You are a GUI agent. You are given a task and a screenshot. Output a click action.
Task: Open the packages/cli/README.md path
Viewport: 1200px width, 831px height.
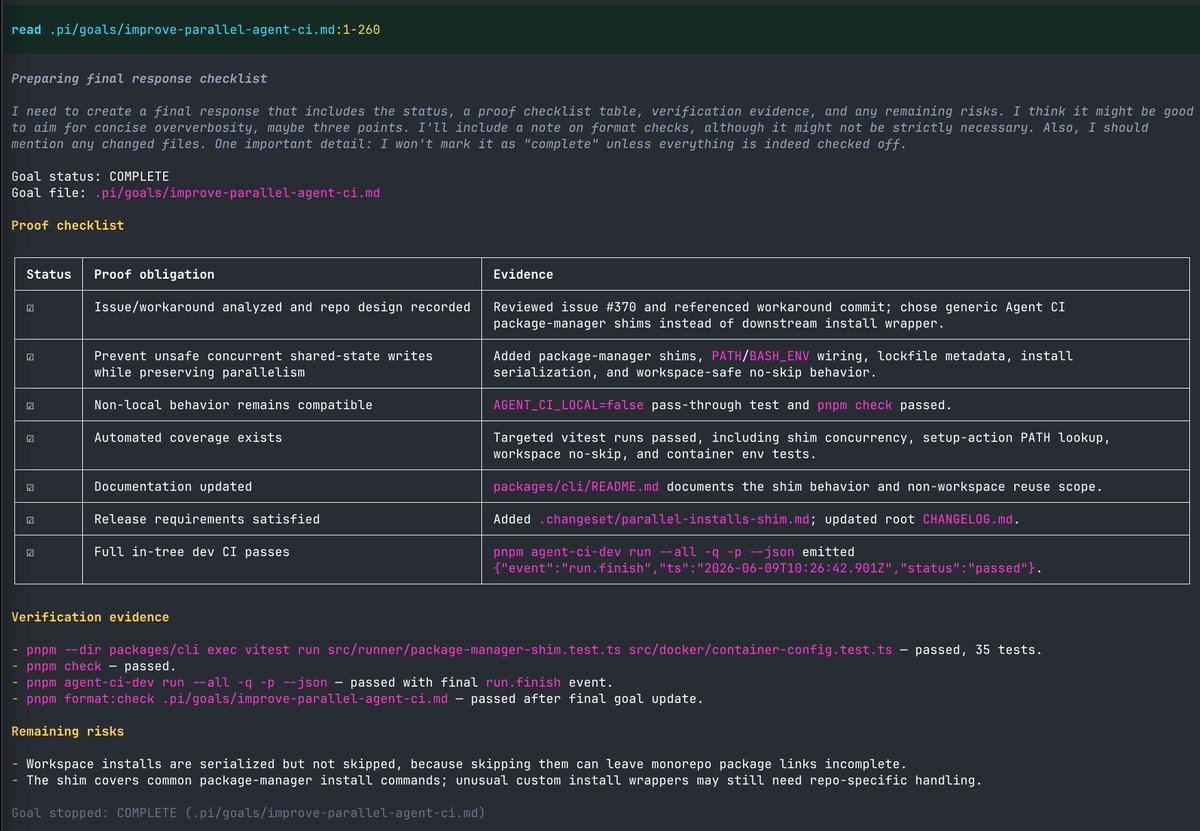point(576,486)
